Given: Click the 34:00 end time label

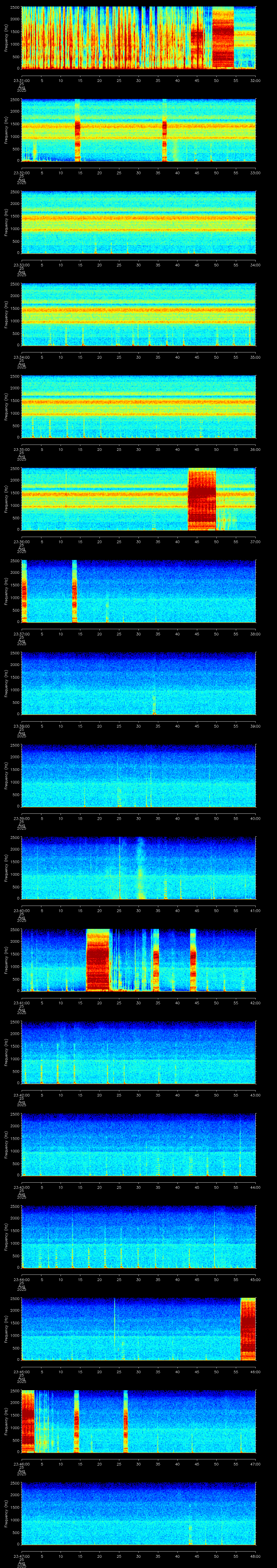Looking at the screenshot, I should (x=255, y=264).
